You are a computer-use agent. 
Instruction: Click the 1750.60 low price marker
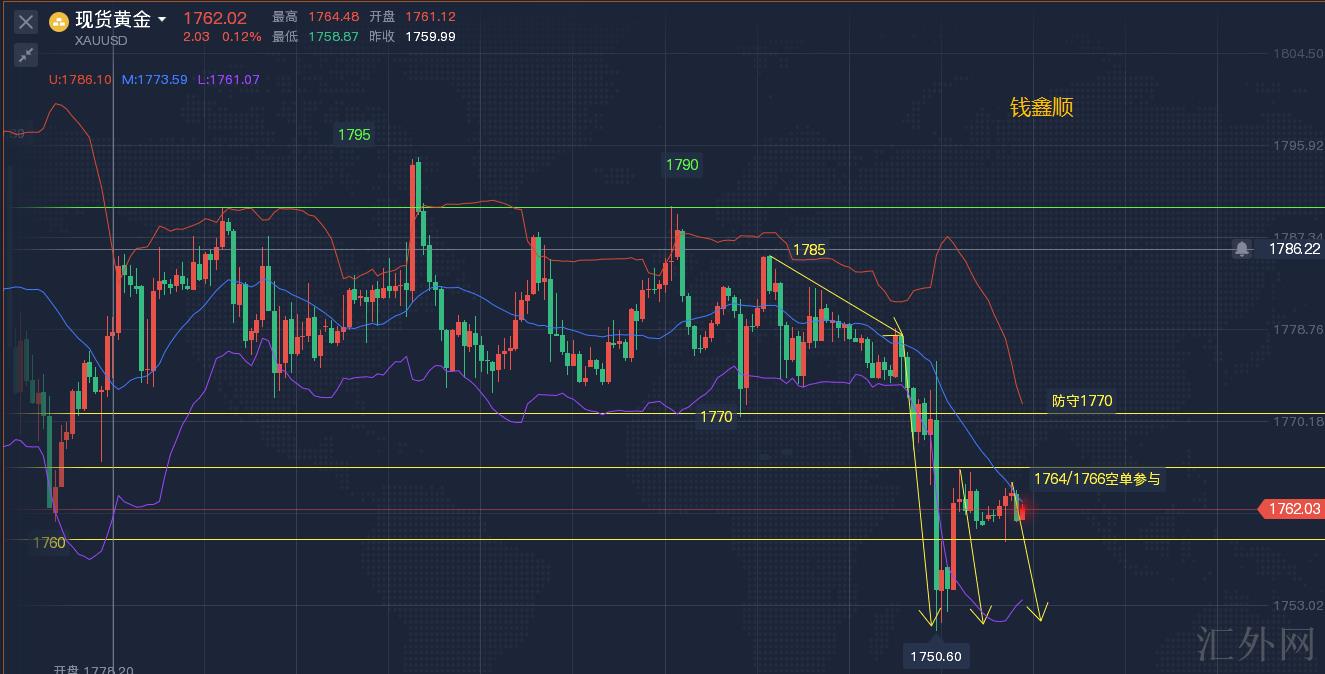[938, 657]
